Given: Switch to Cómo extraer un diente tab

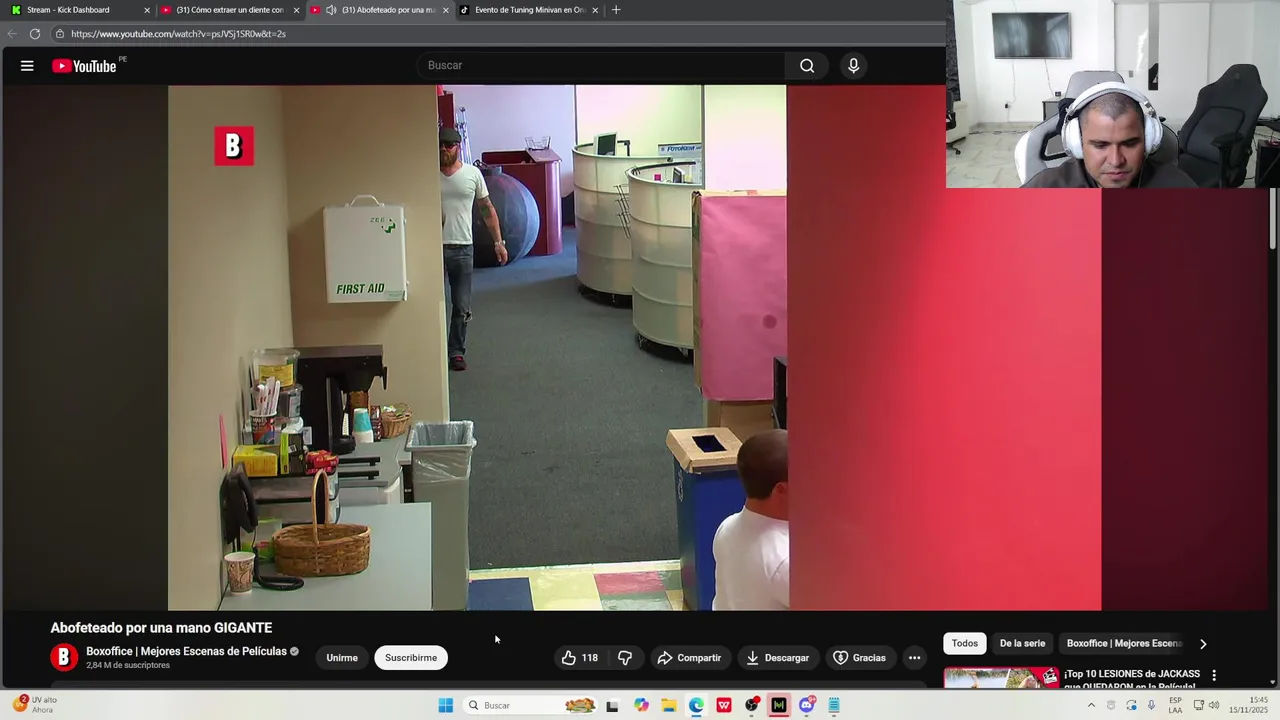Looking at the screenshot, I should point(230,10).
